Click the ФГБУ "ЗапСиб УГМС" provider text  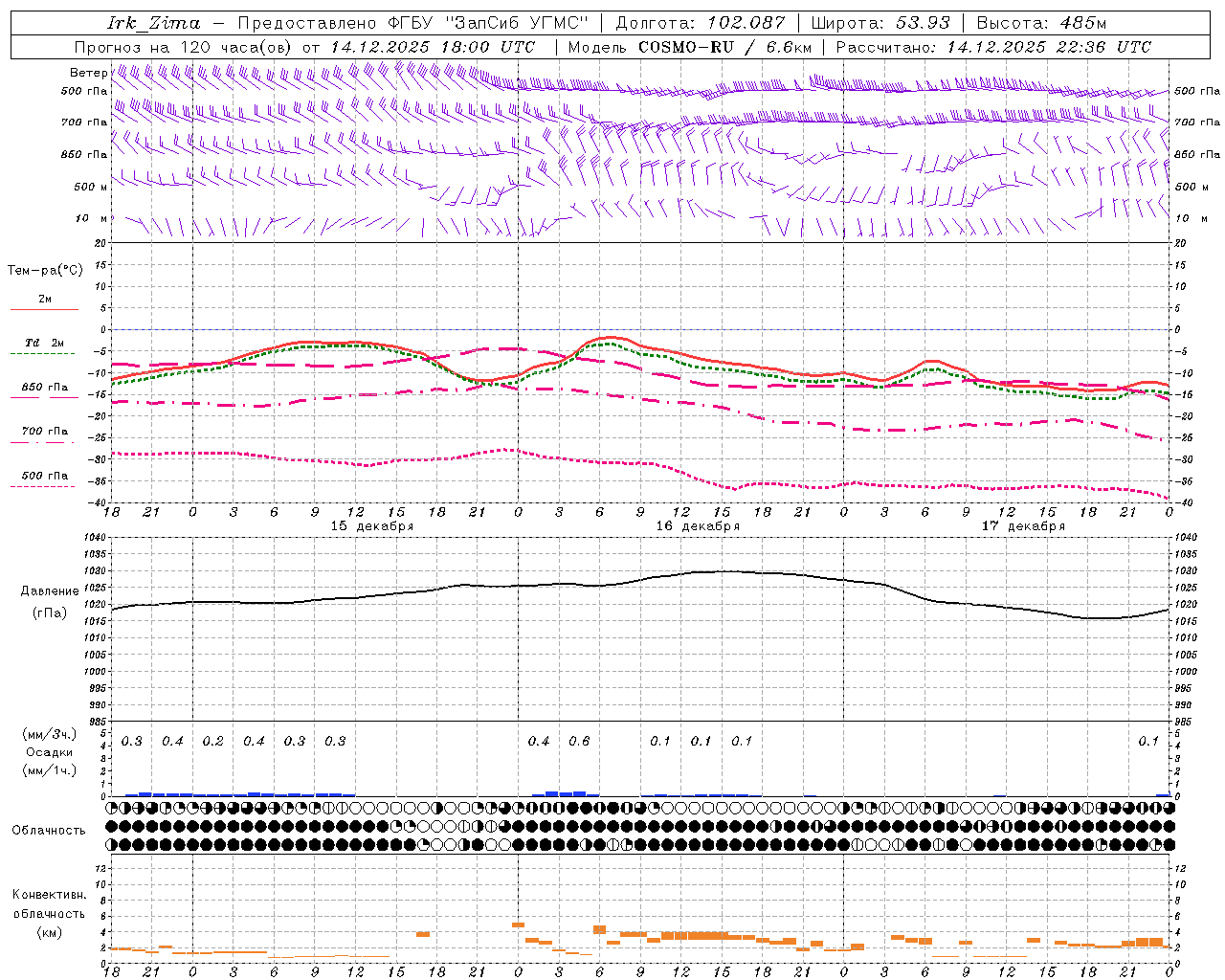tap(488, 23)
